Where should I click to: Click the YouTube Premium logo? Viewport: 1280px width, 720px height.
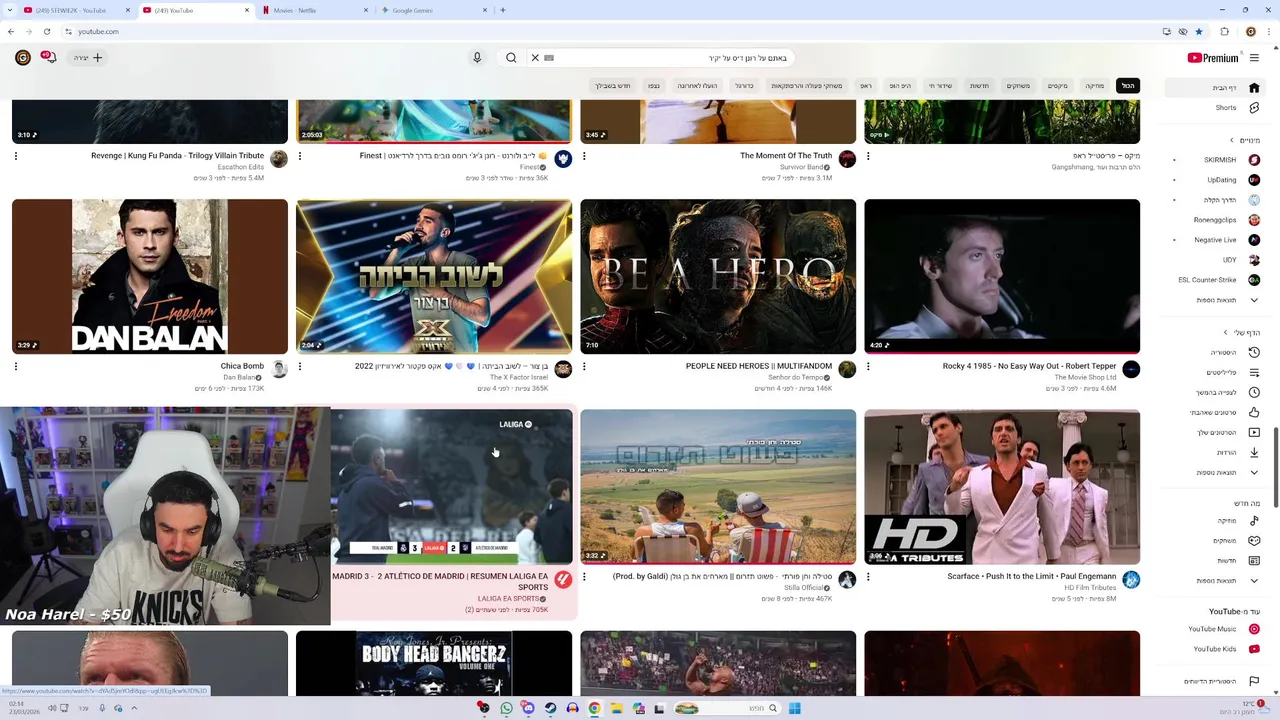coord(1213,58)
